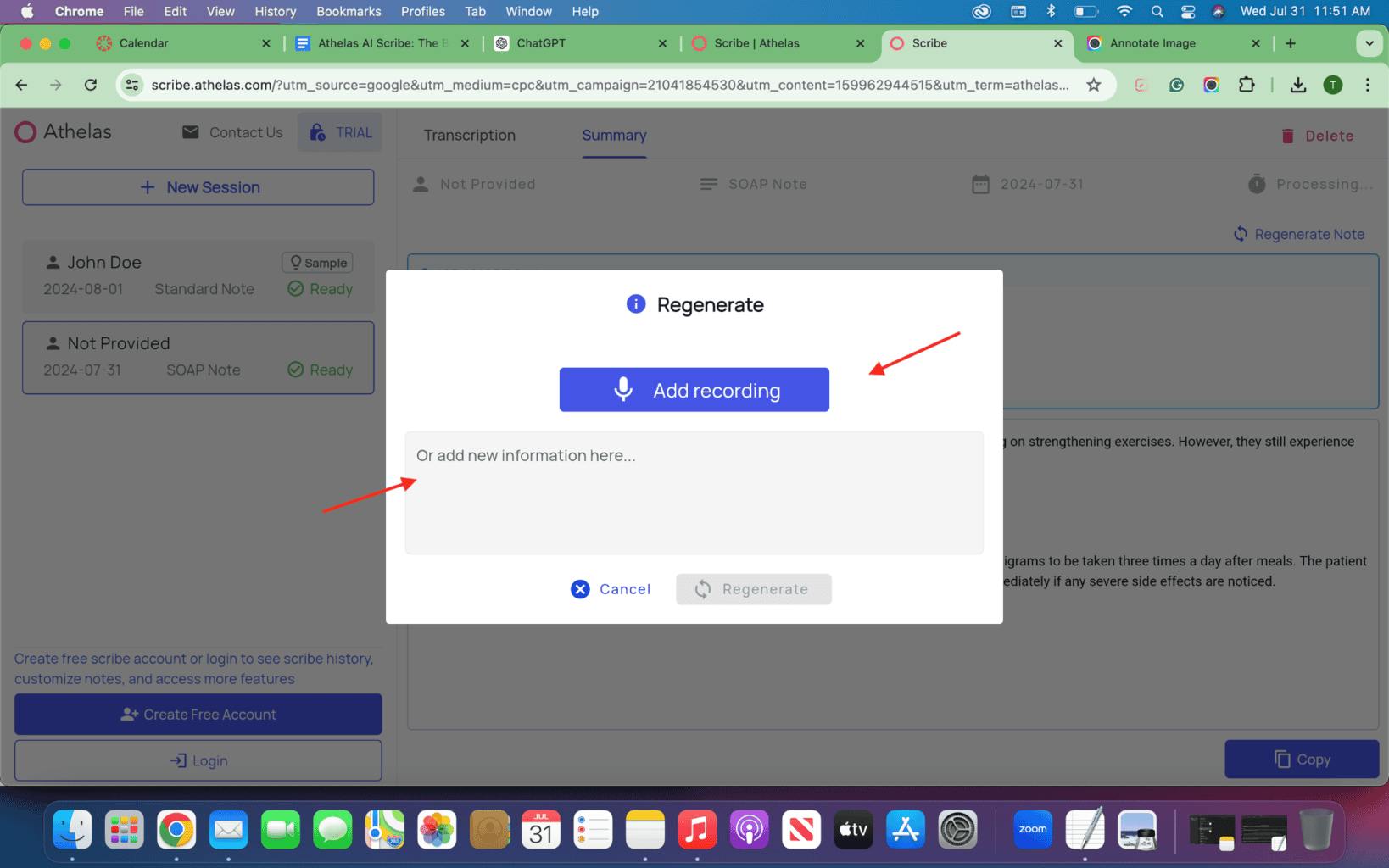1389x868 pixels.
Task: Click the Bluetooth status icon
Action: pos(1051,11)
